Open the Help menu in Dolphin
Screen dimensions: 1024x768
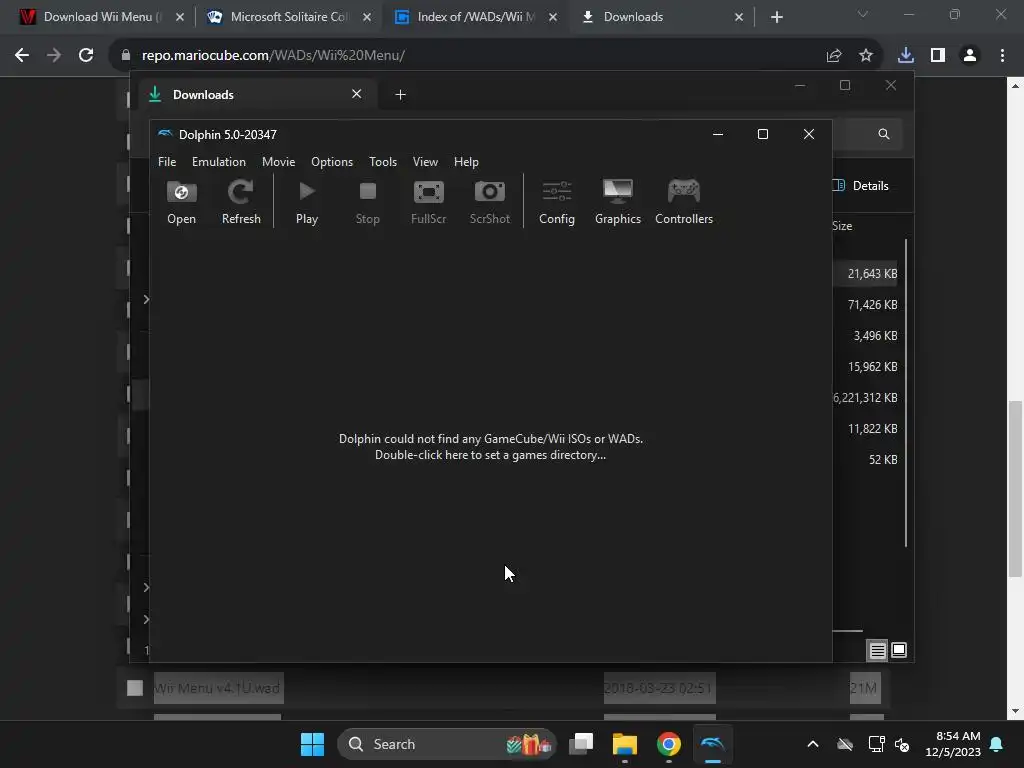(466, 161)
